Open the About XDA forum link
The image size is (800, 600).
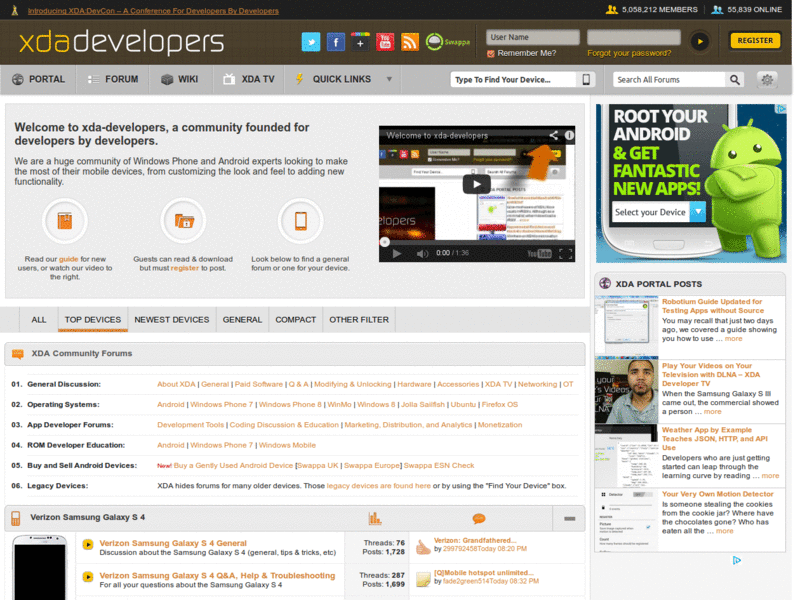tap(176, 384)
